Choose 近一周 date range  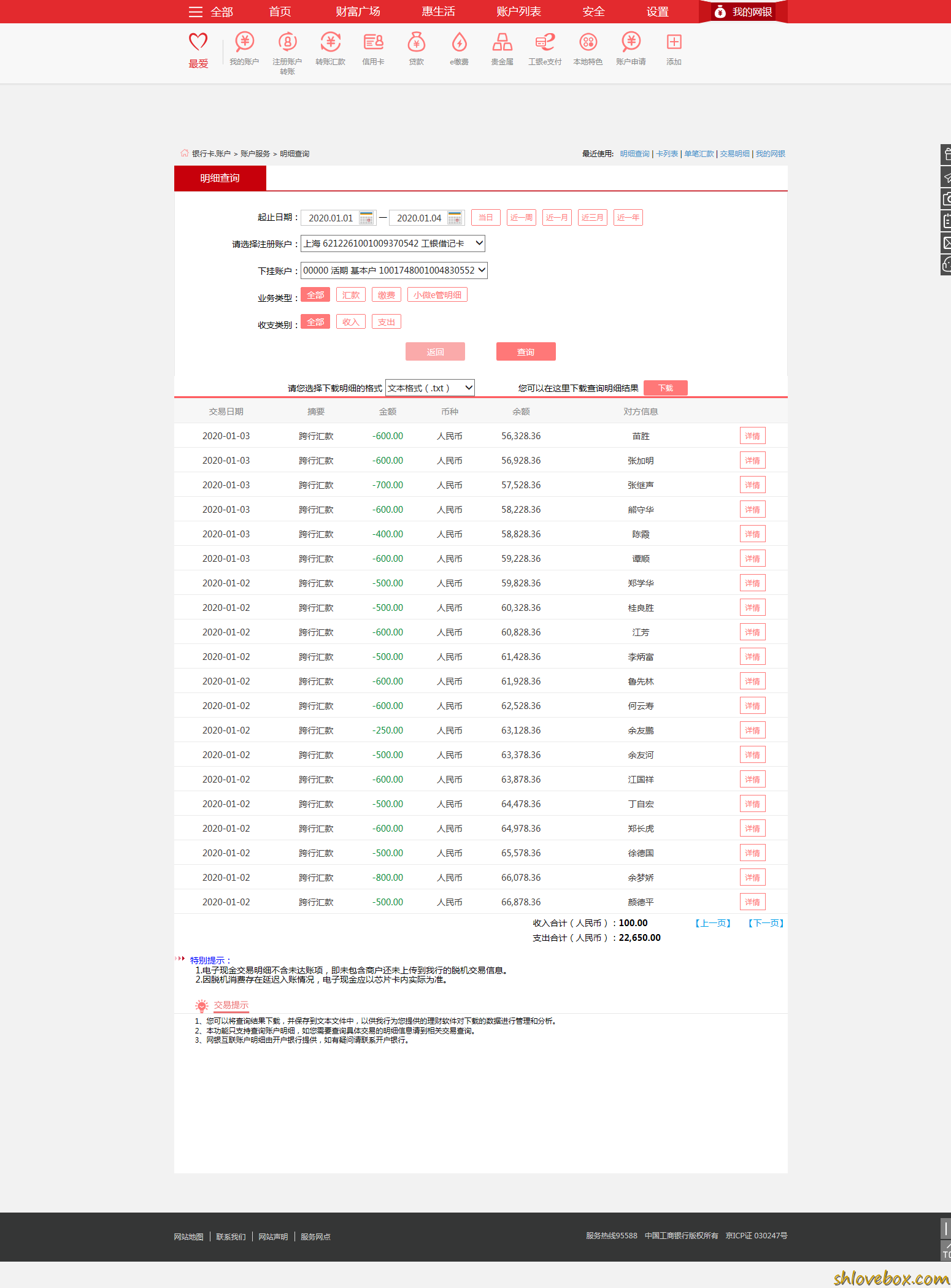pyautogui.click(x=522, y=218)
